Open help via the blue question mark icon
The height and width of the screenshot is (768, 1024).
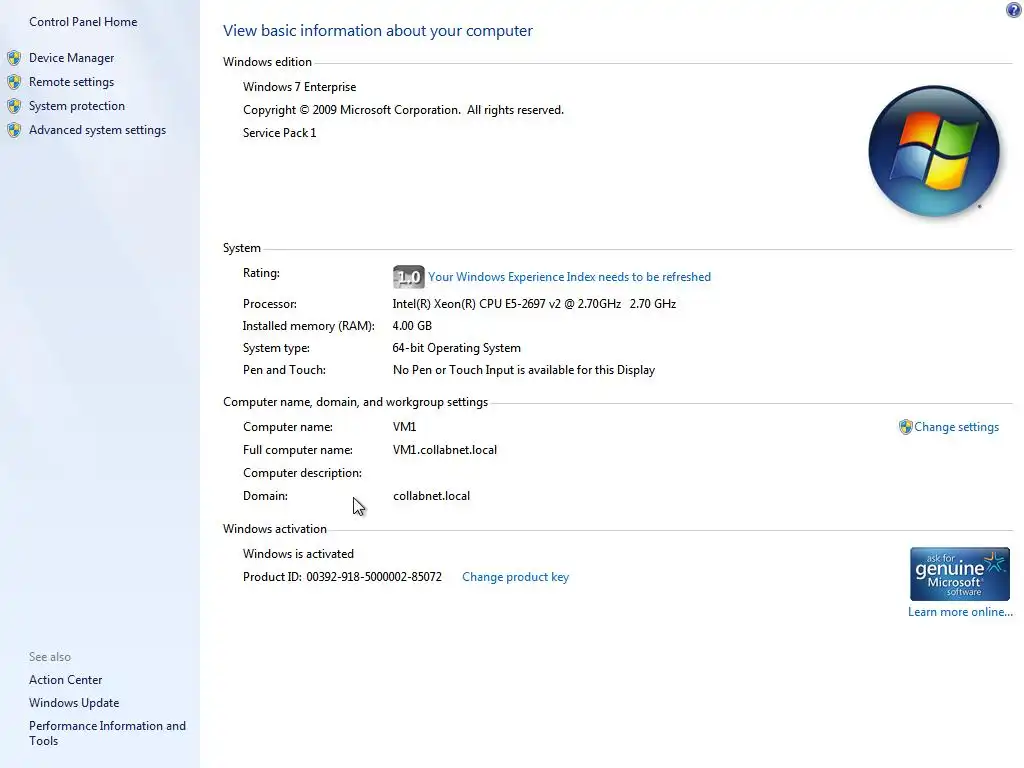pos(1014,9)
